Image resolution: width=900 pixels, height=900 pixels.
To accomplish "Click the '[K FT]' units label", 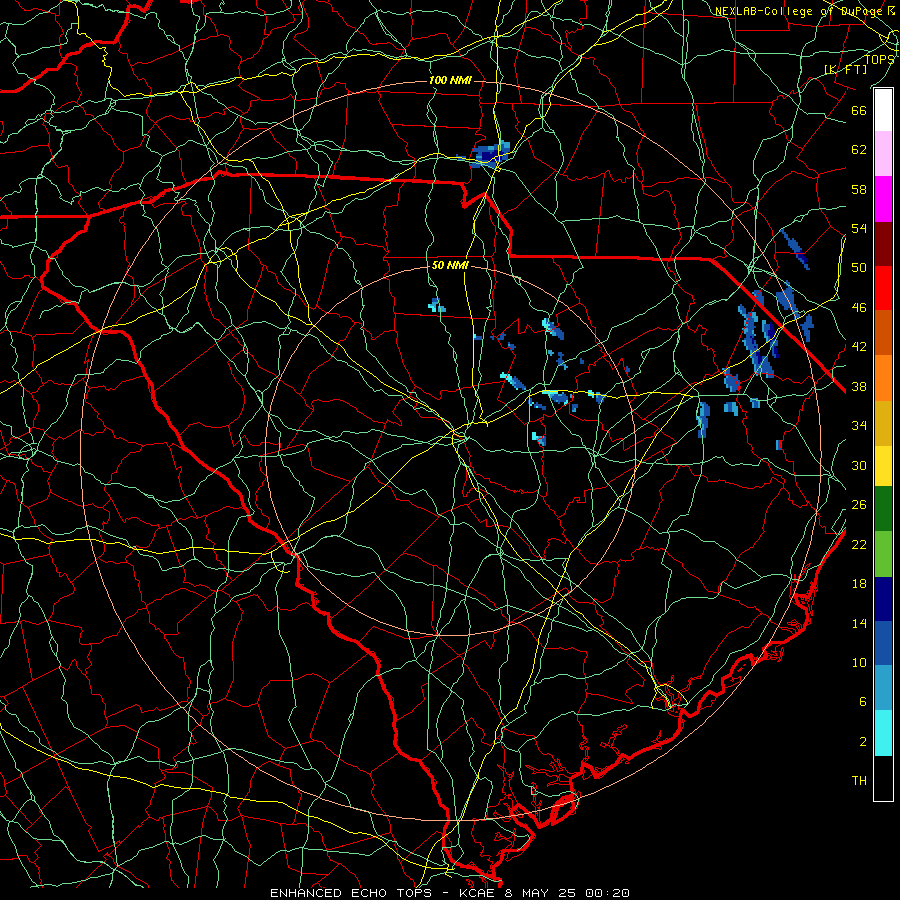I will coord(845,69).
